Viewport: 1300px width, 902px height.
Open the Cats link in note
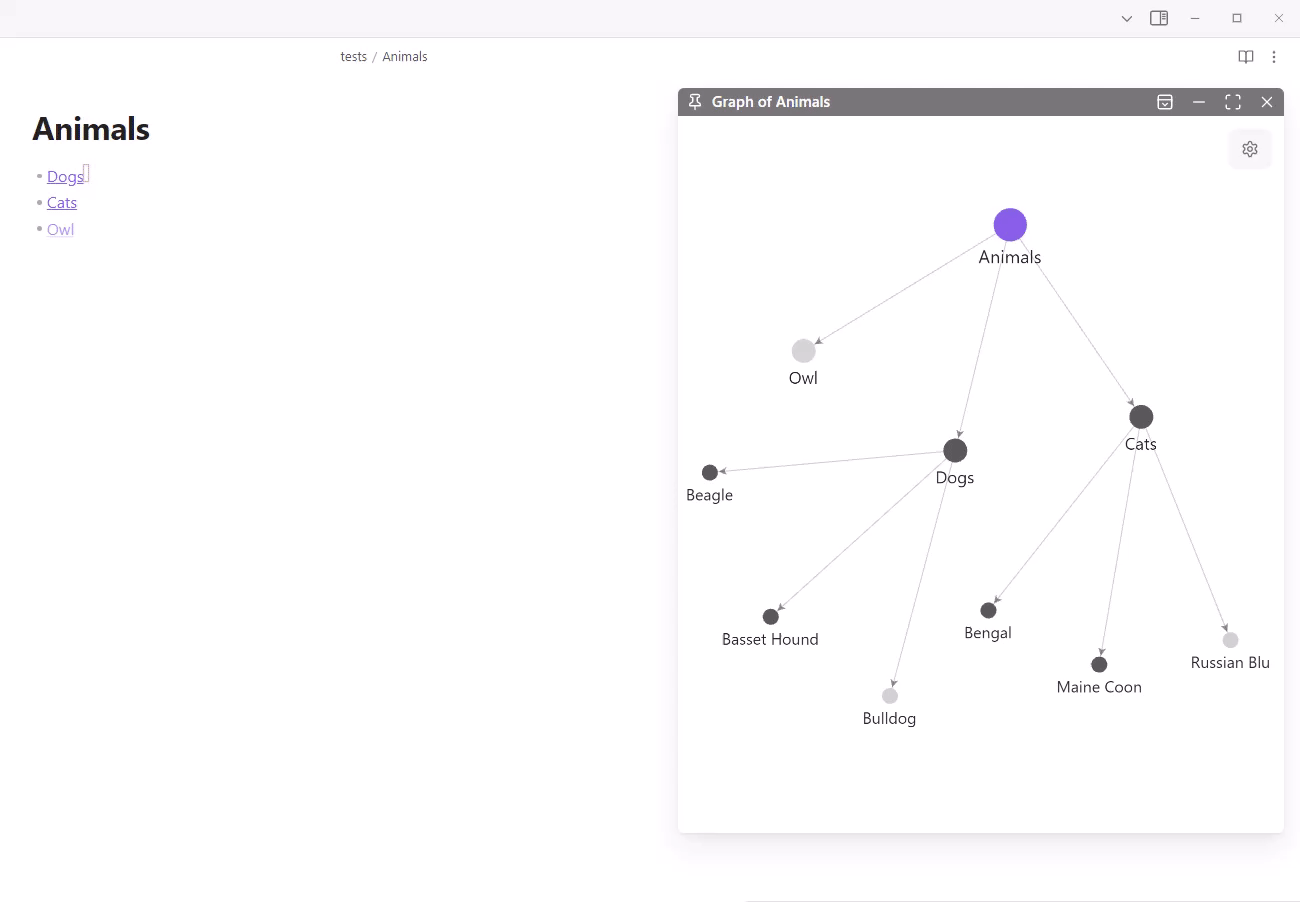click(62, 203)
